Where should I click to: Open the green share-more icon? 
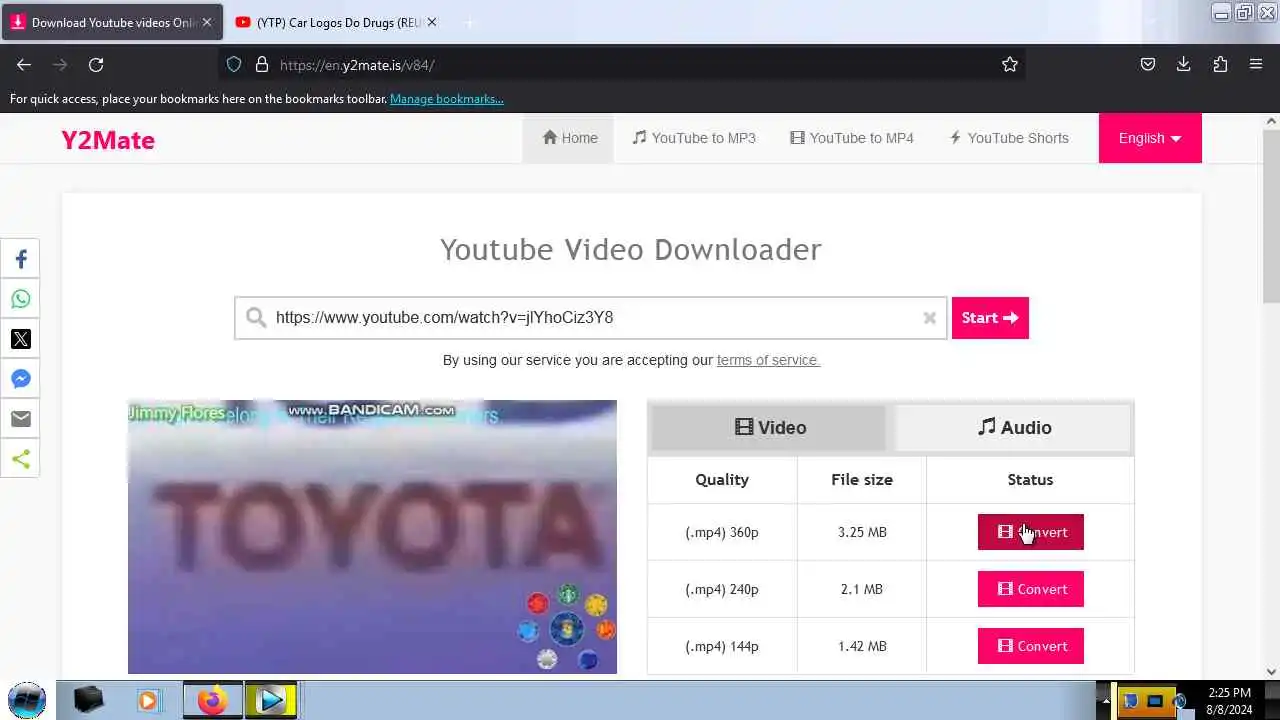point(20,459)
